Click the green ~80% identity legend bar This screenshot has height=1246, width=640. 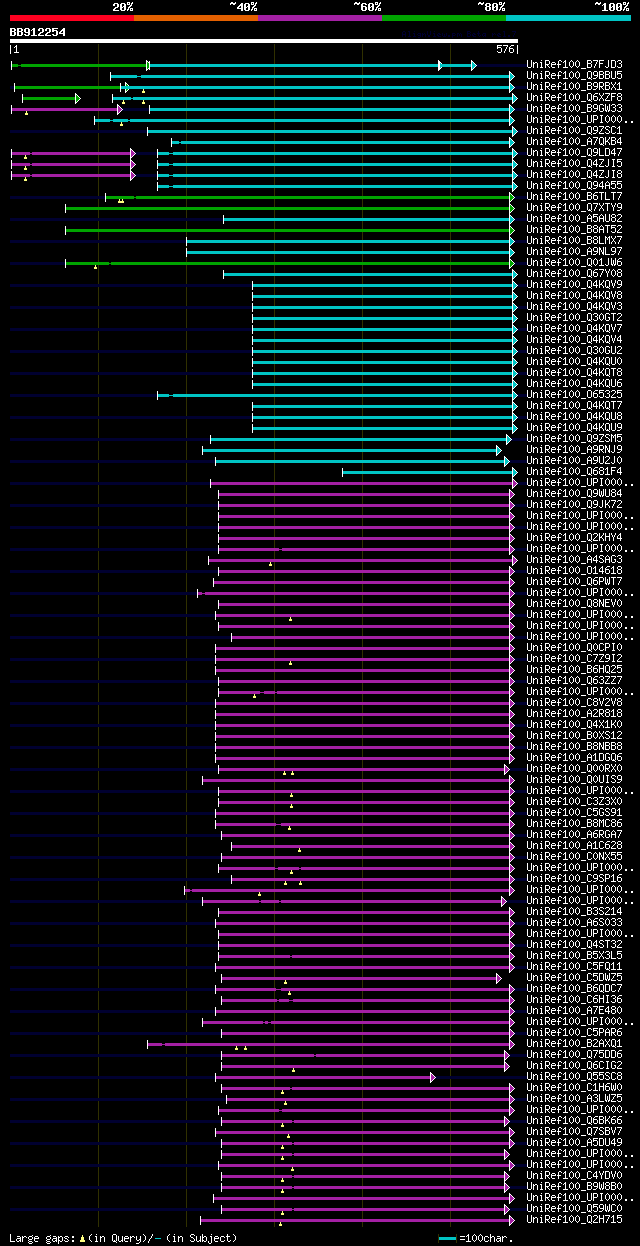click(444, 17)
